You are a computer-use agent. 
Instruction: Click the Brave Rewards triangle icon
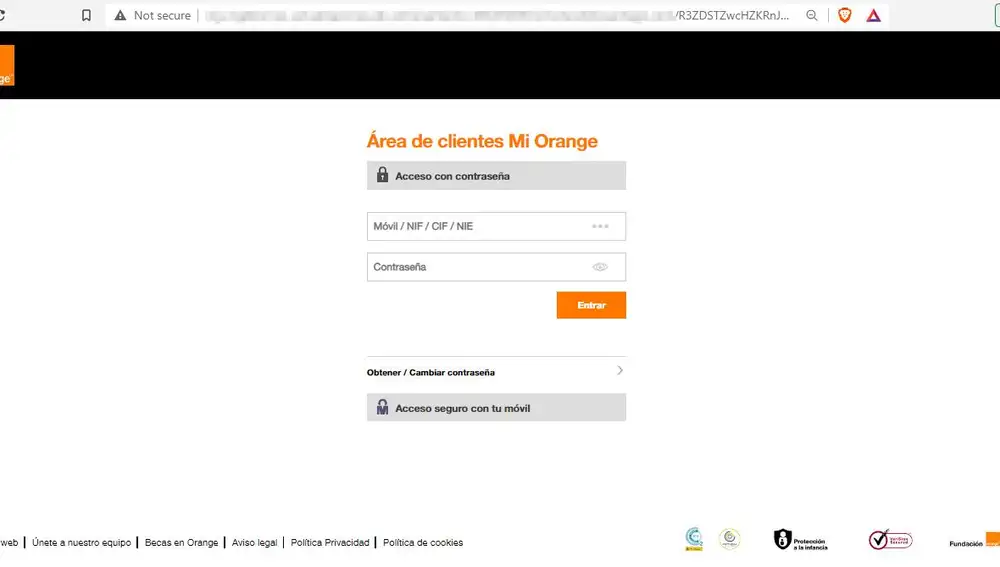[873, 15]
